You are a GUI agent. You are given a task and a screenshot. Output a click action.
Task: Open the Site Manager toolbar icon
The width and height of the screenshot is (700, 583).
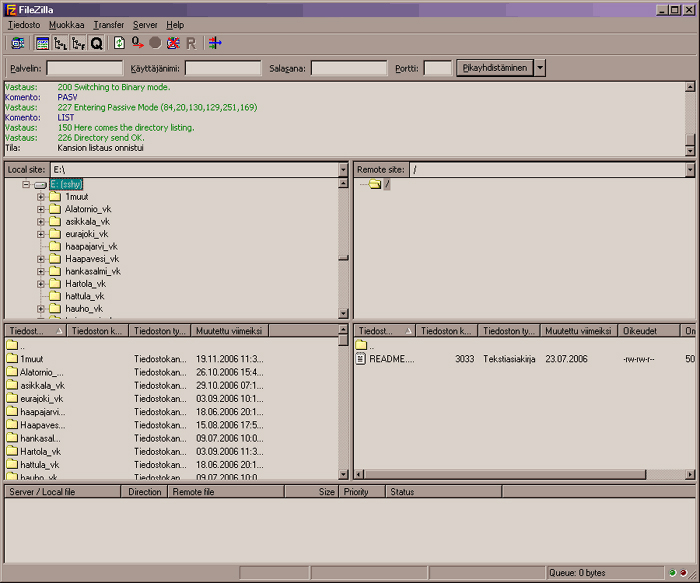point(18,43)
